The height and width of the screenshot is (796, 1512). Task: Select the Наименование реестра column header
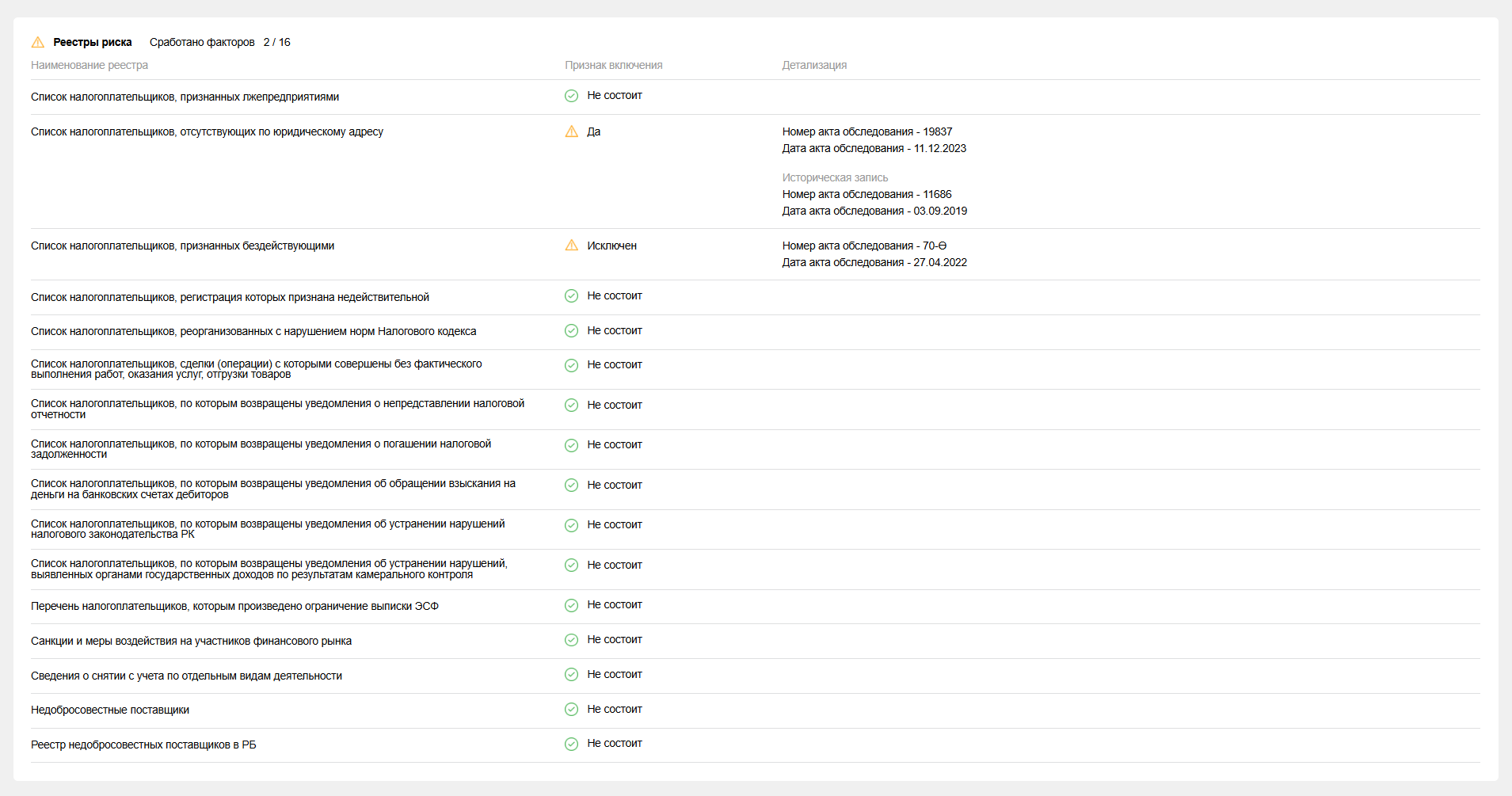pos(90,65)
